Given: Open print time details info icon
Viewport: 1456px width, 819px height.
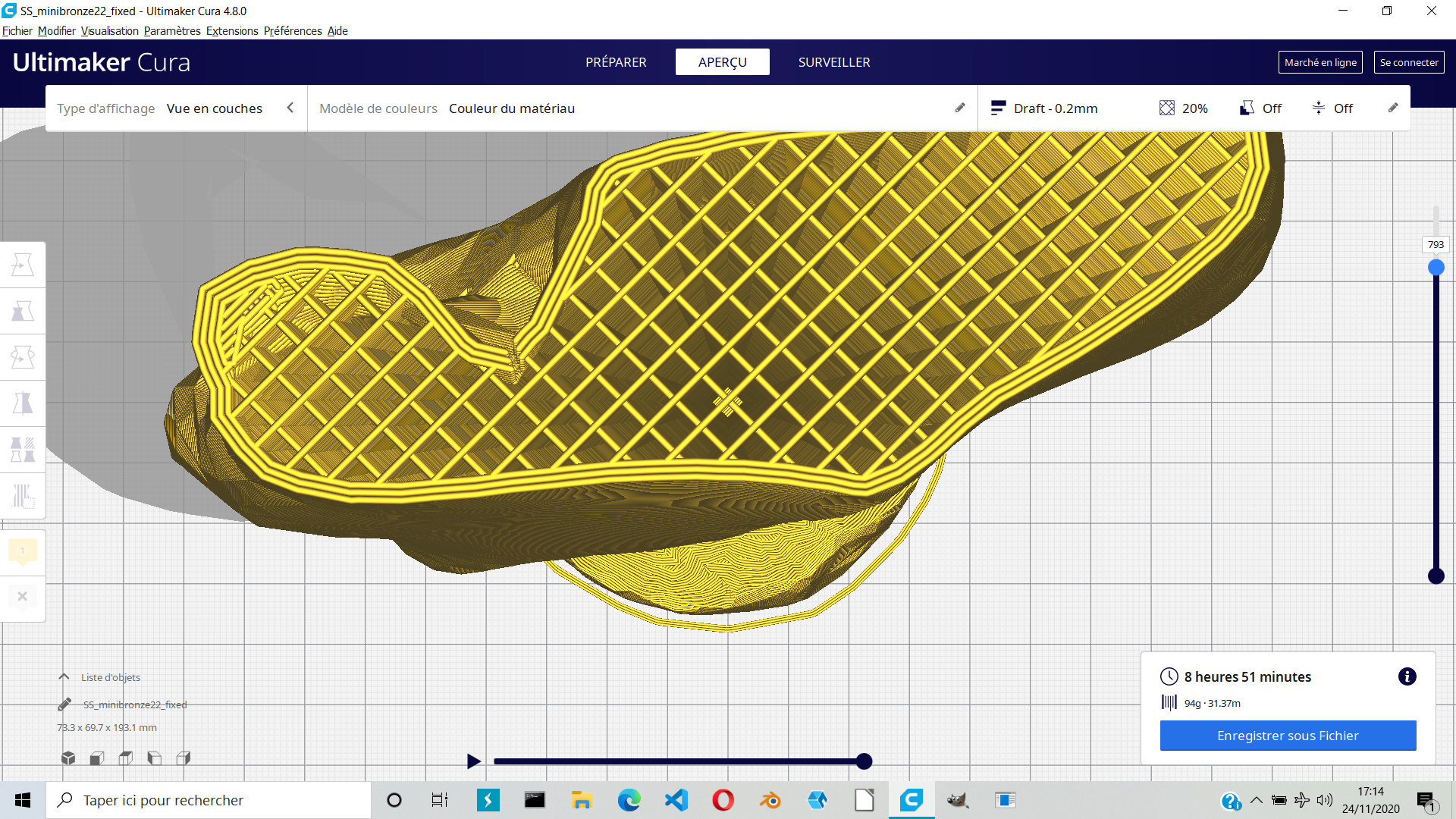Looking at the screenshot, I should [x=1407, y=676].
